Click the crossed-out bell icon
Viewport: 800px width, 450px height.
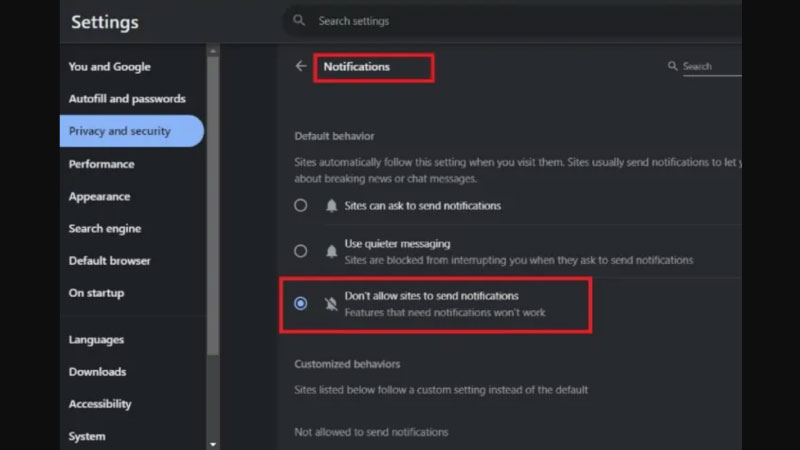pyautogui.click(x=331, y=304)
